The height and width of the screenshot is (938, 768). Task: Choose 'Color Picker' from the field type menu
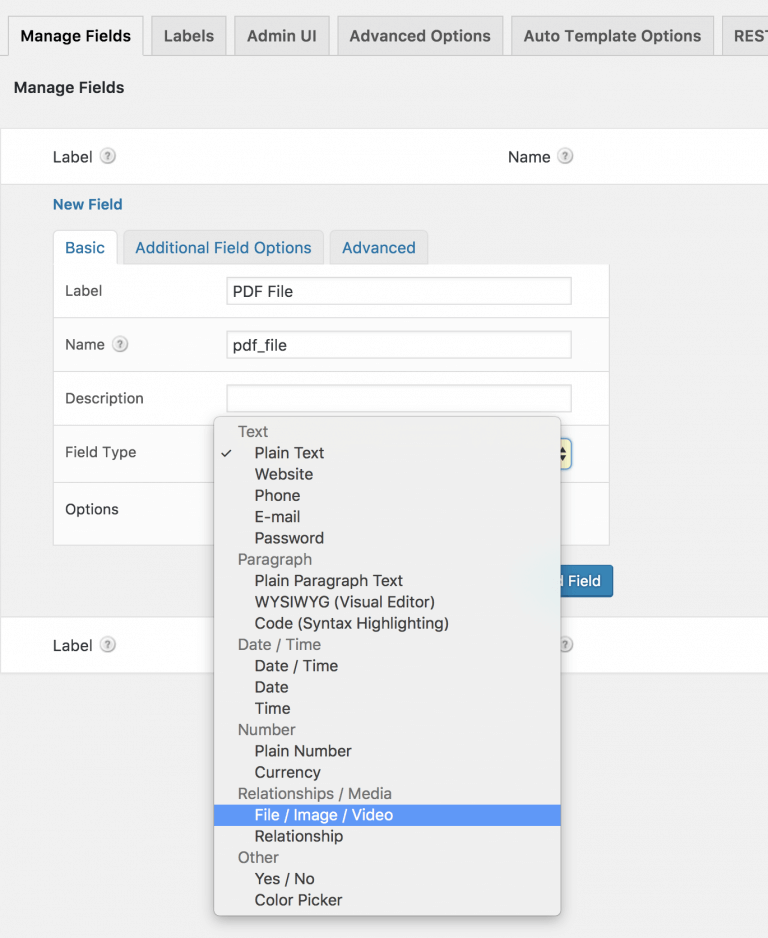coord(298,900)
